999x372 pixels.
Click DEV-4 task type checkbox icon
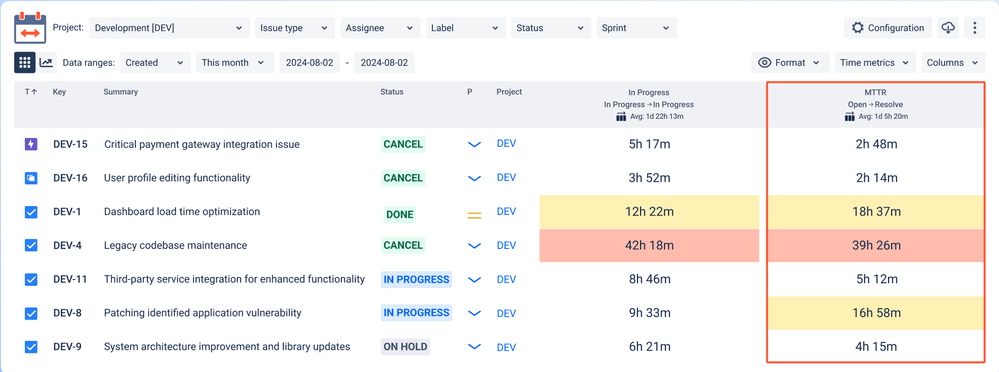(31, 245)
